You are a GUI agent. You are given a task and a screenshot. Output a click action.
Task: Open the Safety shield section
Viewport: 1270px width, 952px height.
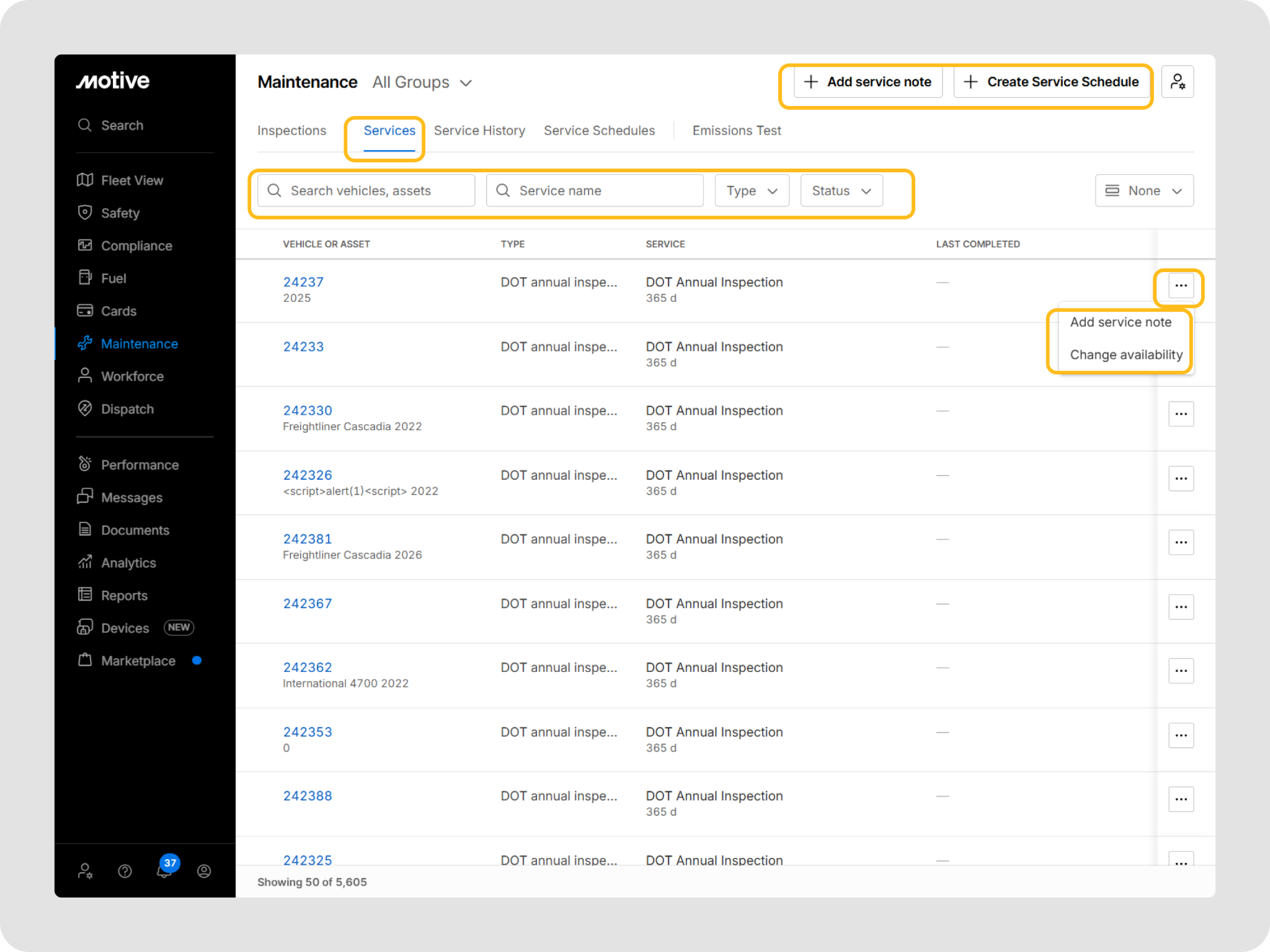pos(120,213)
